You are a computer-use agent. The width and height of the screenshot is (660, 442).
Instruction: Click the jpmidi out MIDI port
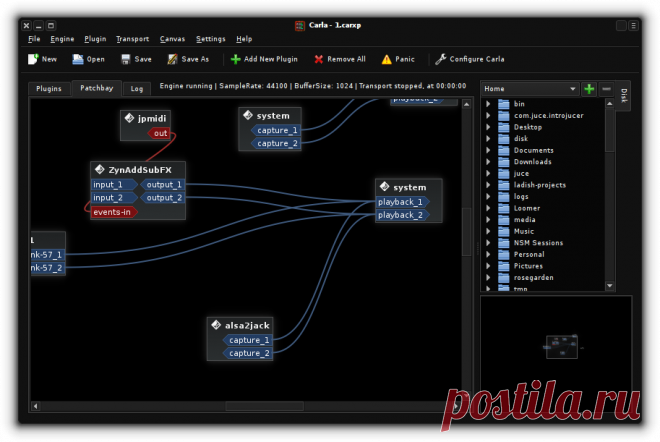[x=160, y=133]
